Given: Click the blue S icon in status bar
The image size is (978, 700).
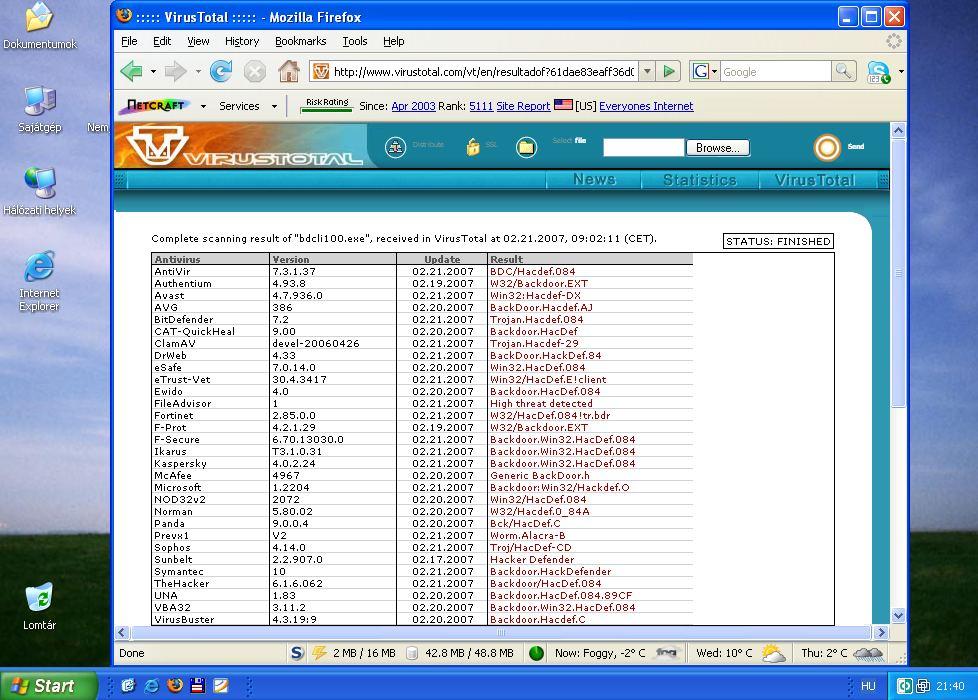Looking at the screenshot, I should point(297,653).
